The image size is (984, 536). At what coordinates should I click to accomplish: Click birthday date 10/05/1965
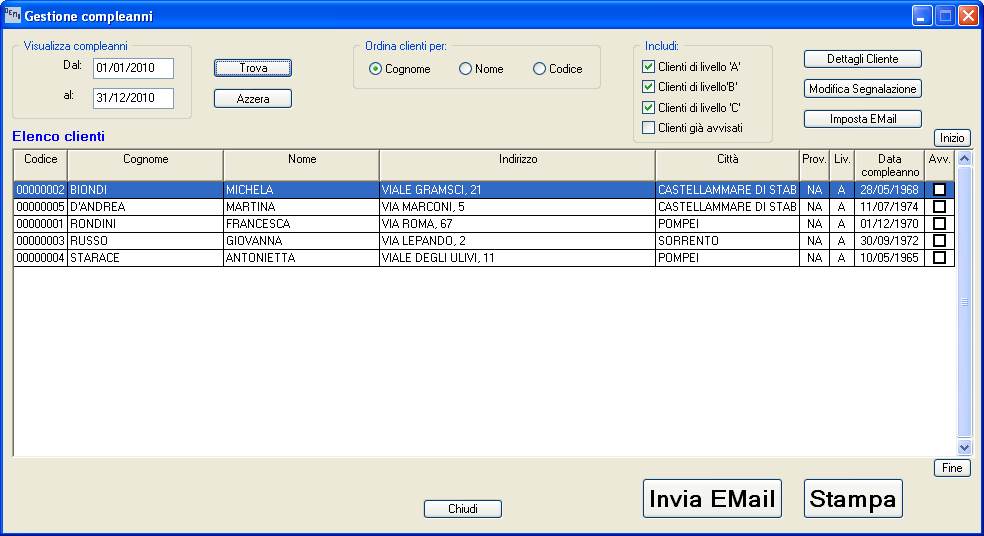pyautogui.click(x=890, y=257)
